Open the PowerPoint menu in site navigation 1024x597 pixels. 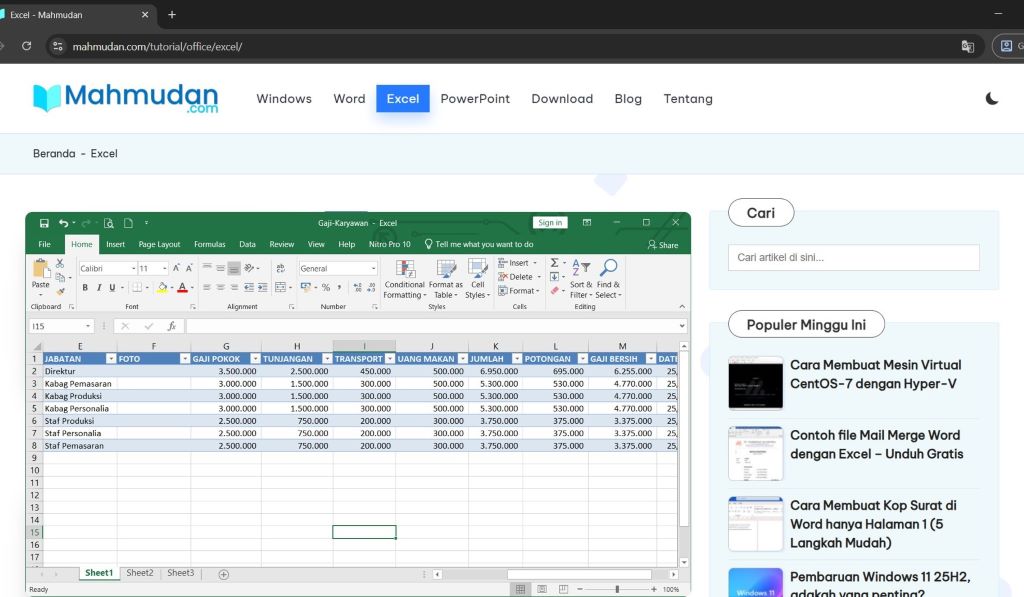pos(475,98)
